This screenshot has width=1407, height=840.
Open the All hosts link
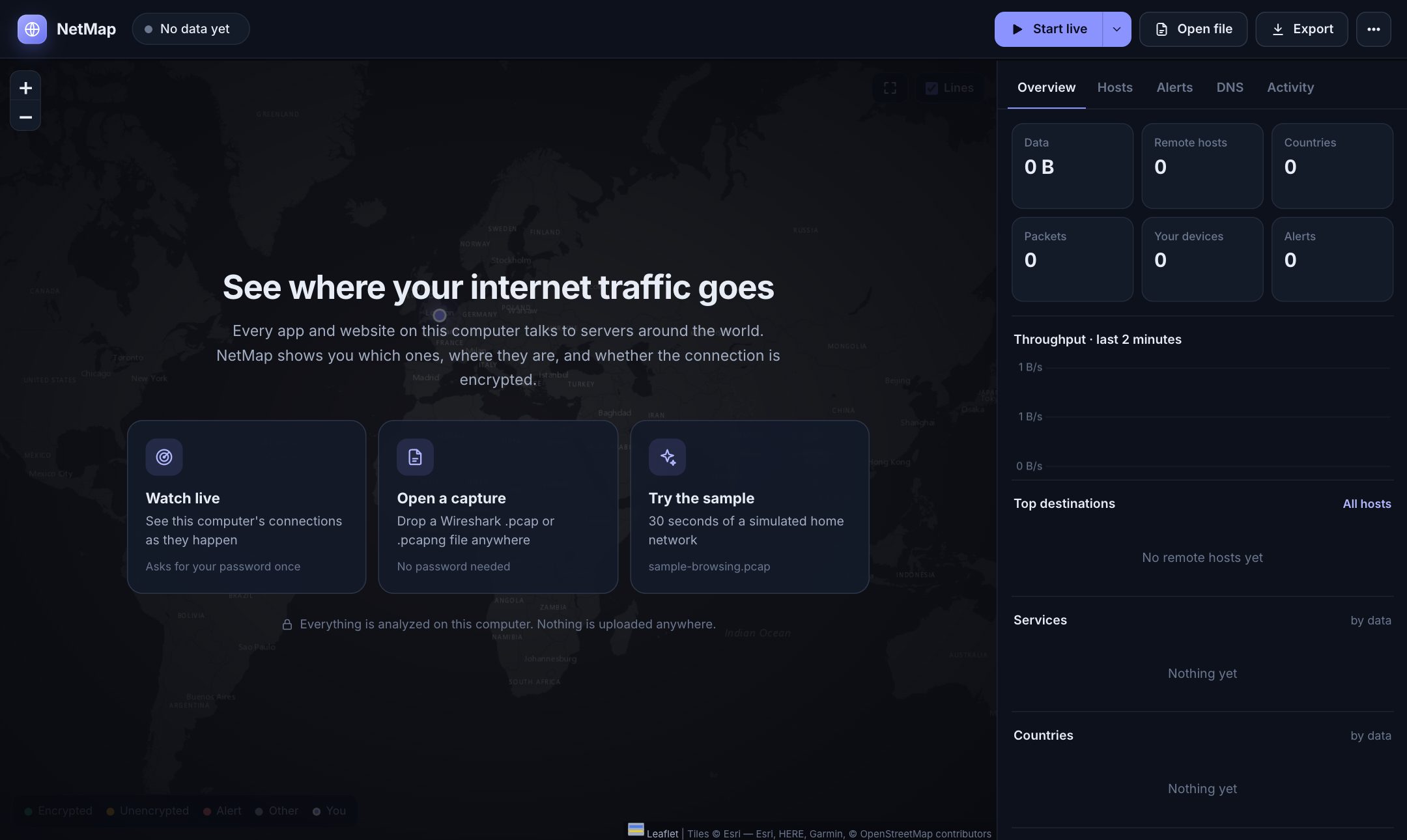click(x=1367, y=503)
